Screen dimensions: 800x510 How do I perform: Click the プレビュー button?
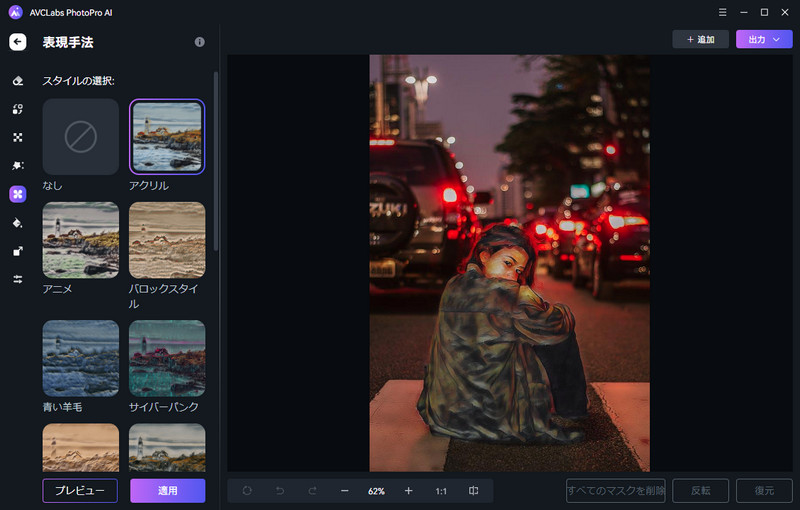[80, 491]
